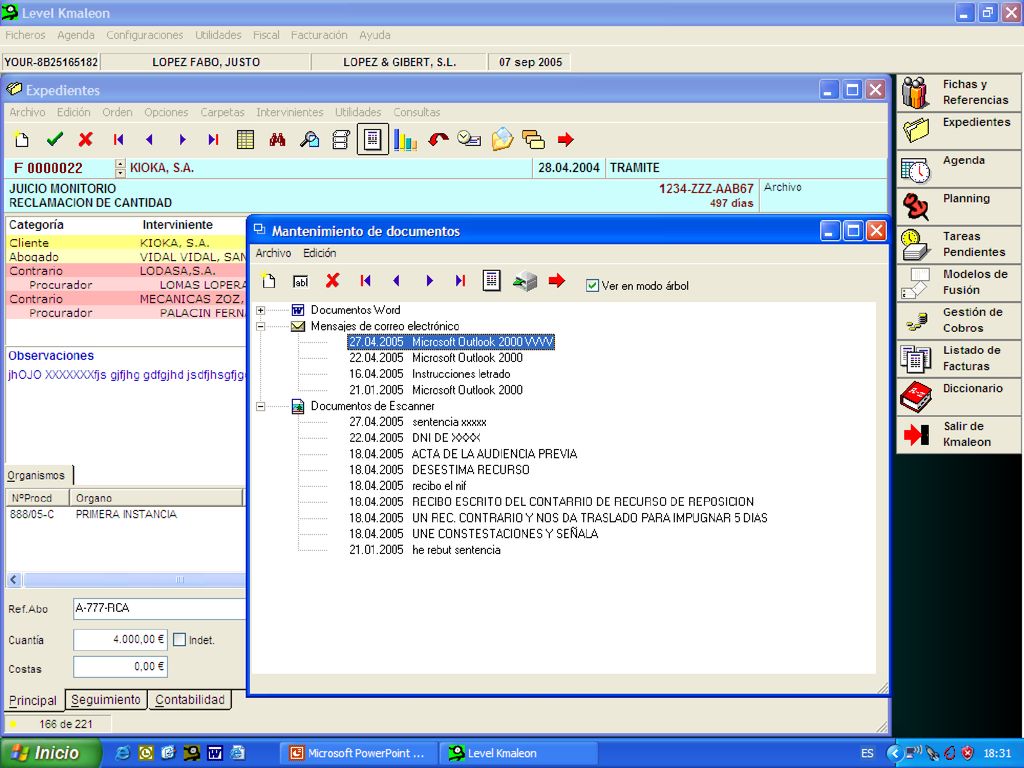Go to next record in Expedientes toolbar
Screen dimensions: 1024x768
pos(182,139)
